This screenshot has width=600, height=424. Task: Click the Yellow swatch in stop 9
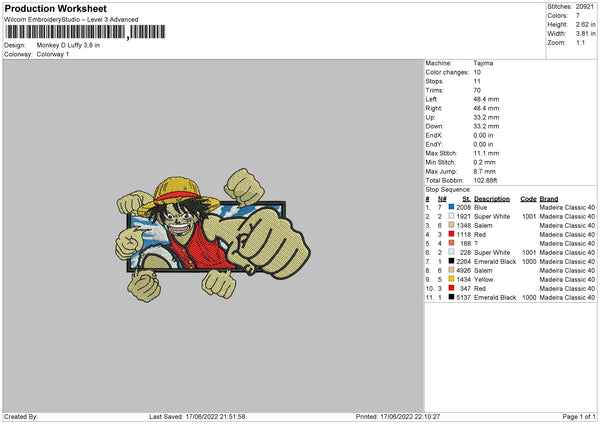pyautogui.click(x=451, y=279)
